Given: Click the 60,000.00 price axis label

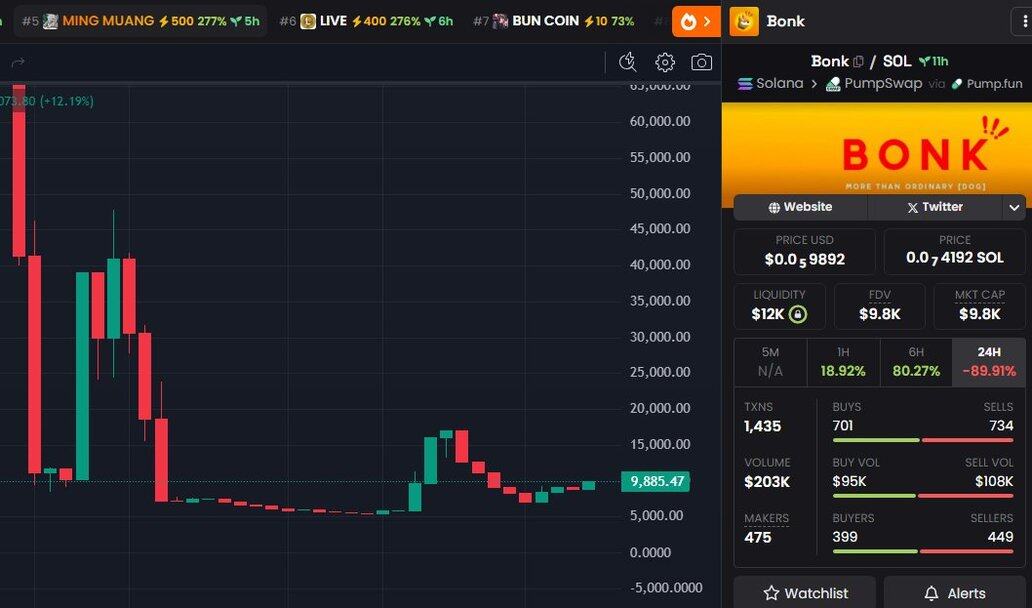Looking at the screenshot, I should coord(660,121).
